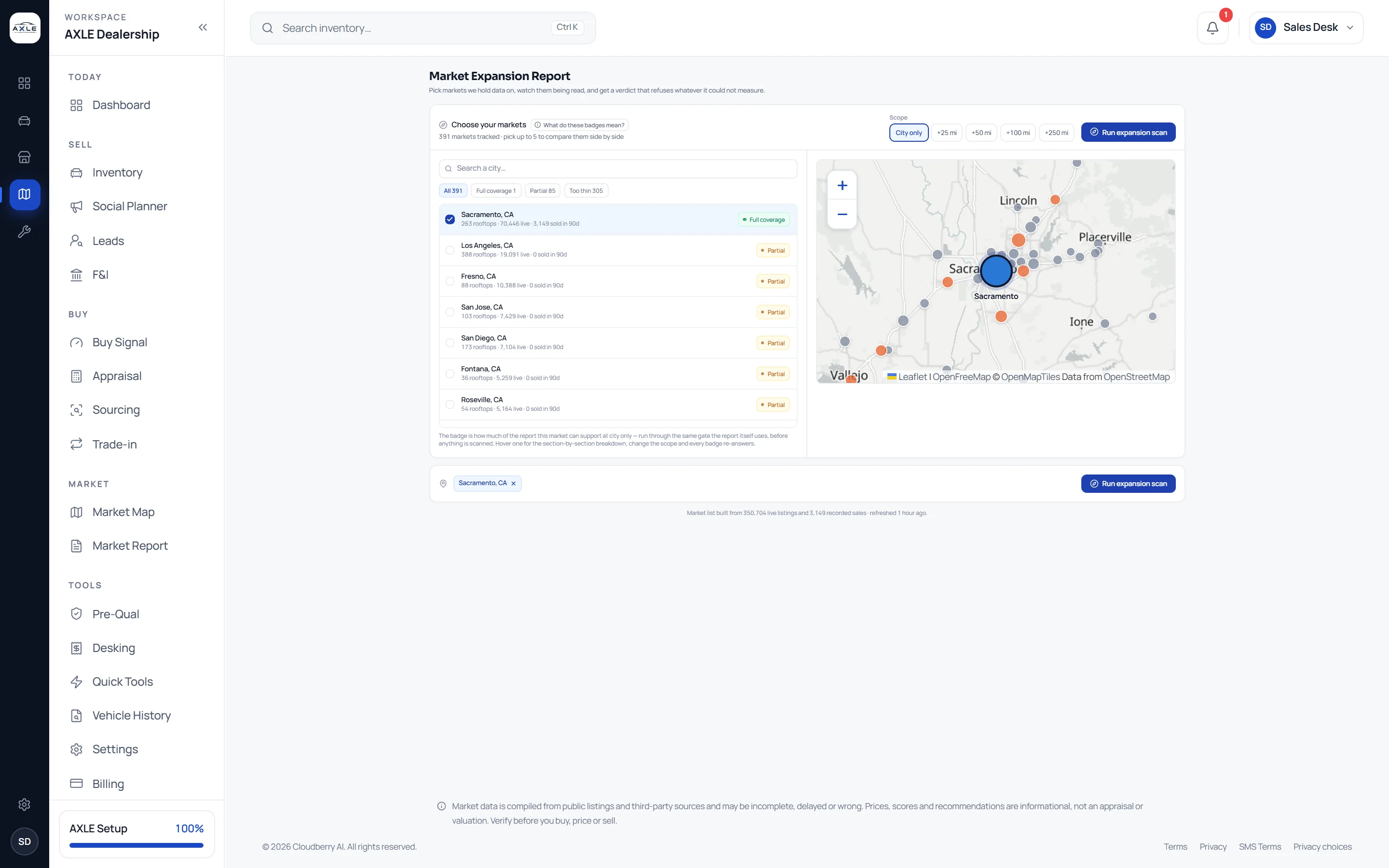Open the dashboard grid icon in rail
The width and height of the screenshot is (1389, 868).
pyautogui.click(x=24, y=83)
